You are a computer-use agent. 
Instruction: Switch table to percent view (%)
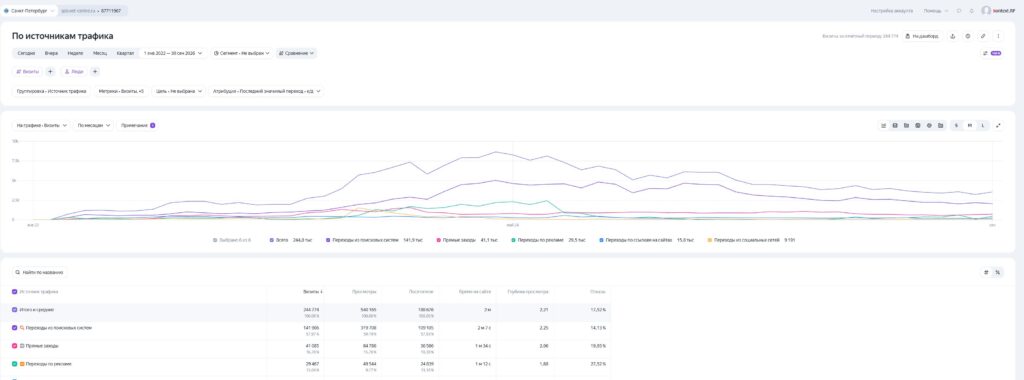coord(997,272)
